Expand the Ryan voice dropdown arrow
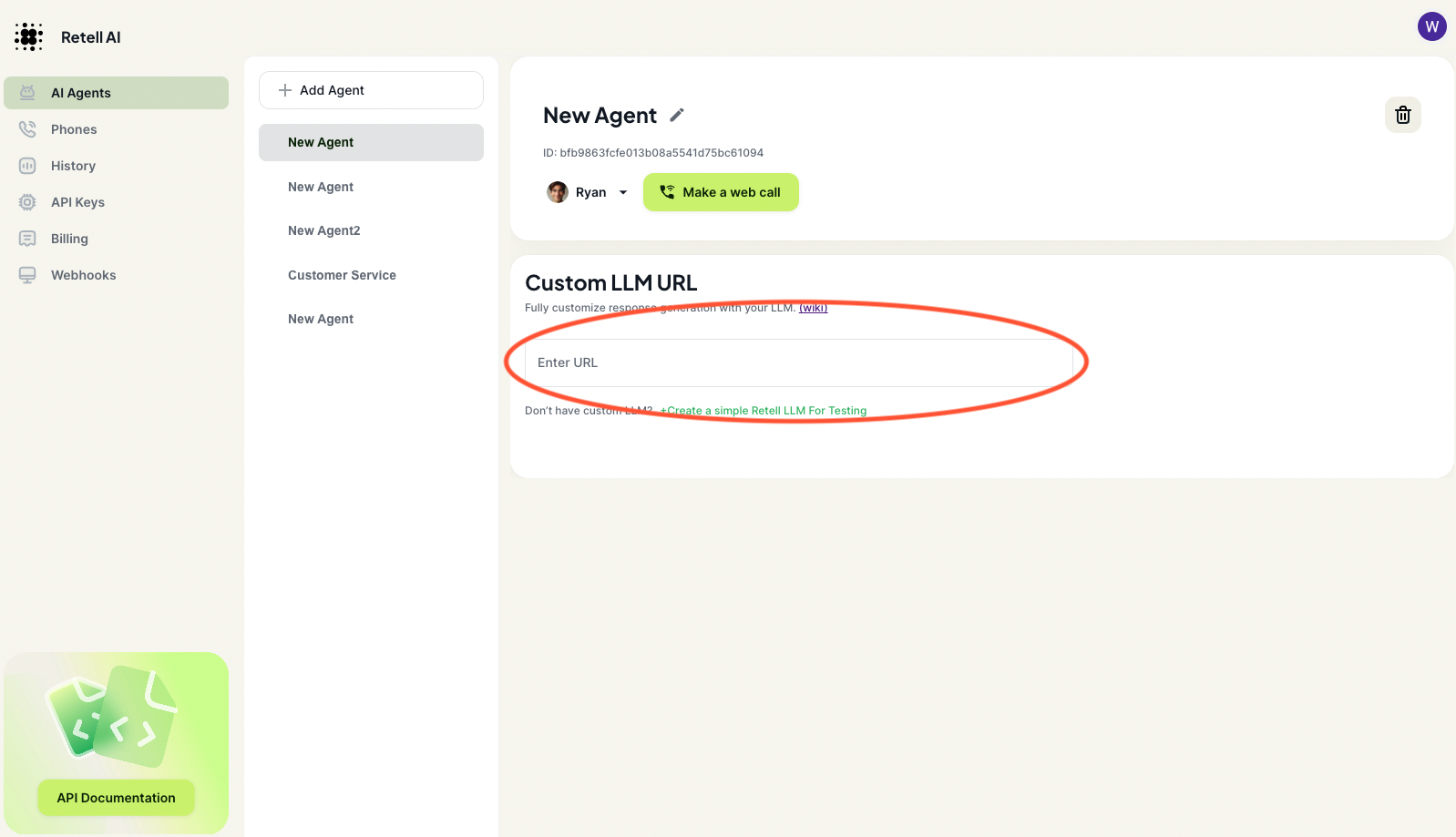Viewport: 1456px width, 837px height. click(x=623, y=192)
